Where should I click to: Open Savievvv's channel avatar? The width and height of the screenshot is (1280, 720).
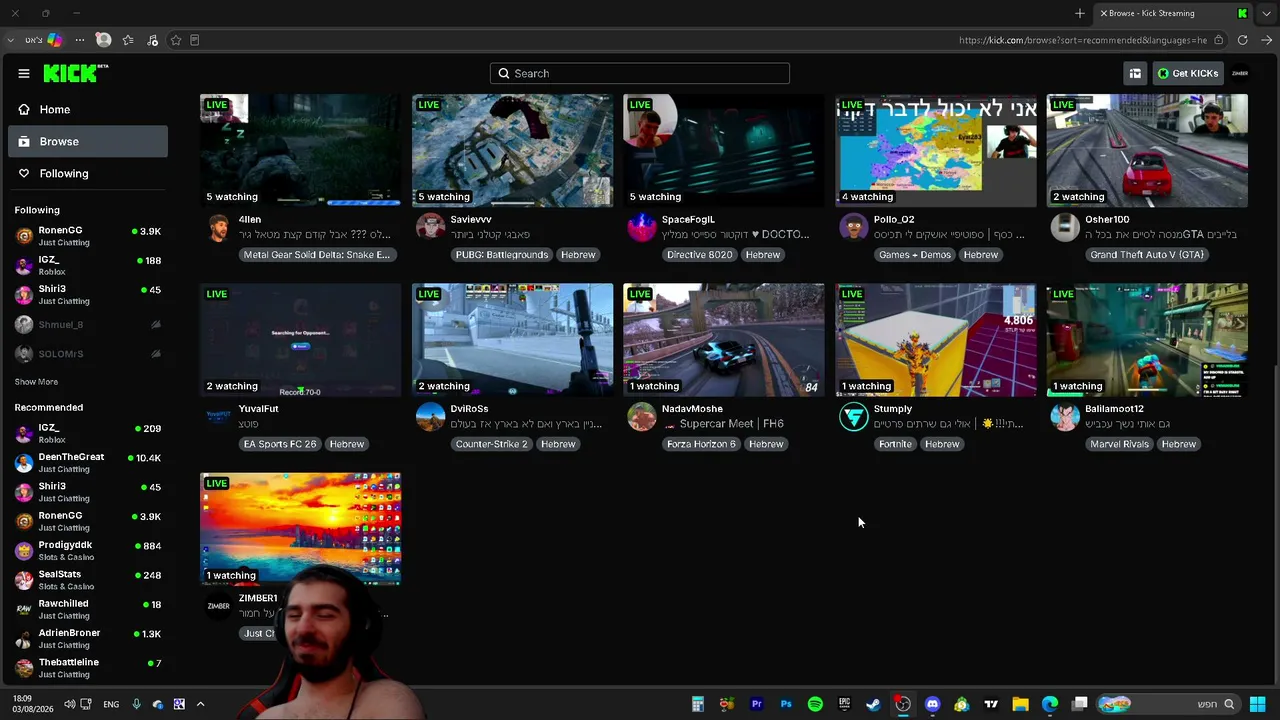[x=430, y=227]
